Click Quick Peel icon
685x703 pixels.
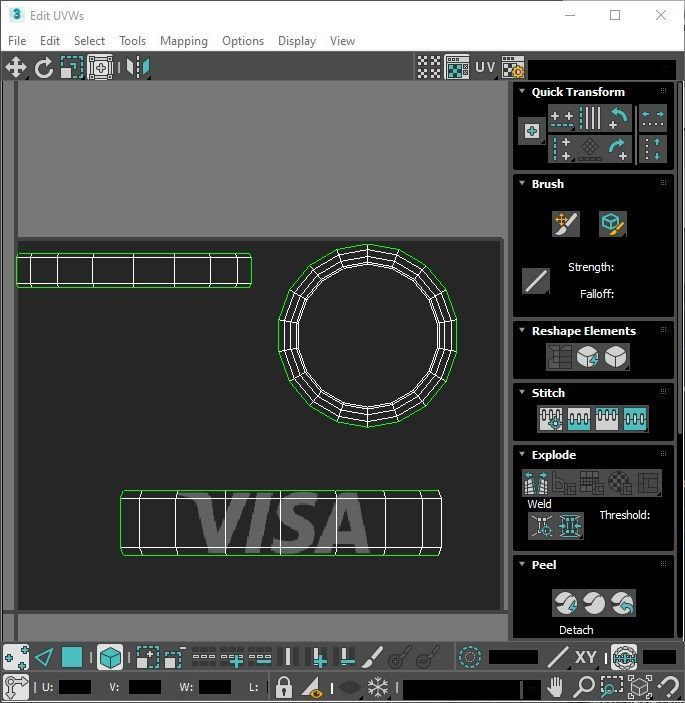click(566, 603)
